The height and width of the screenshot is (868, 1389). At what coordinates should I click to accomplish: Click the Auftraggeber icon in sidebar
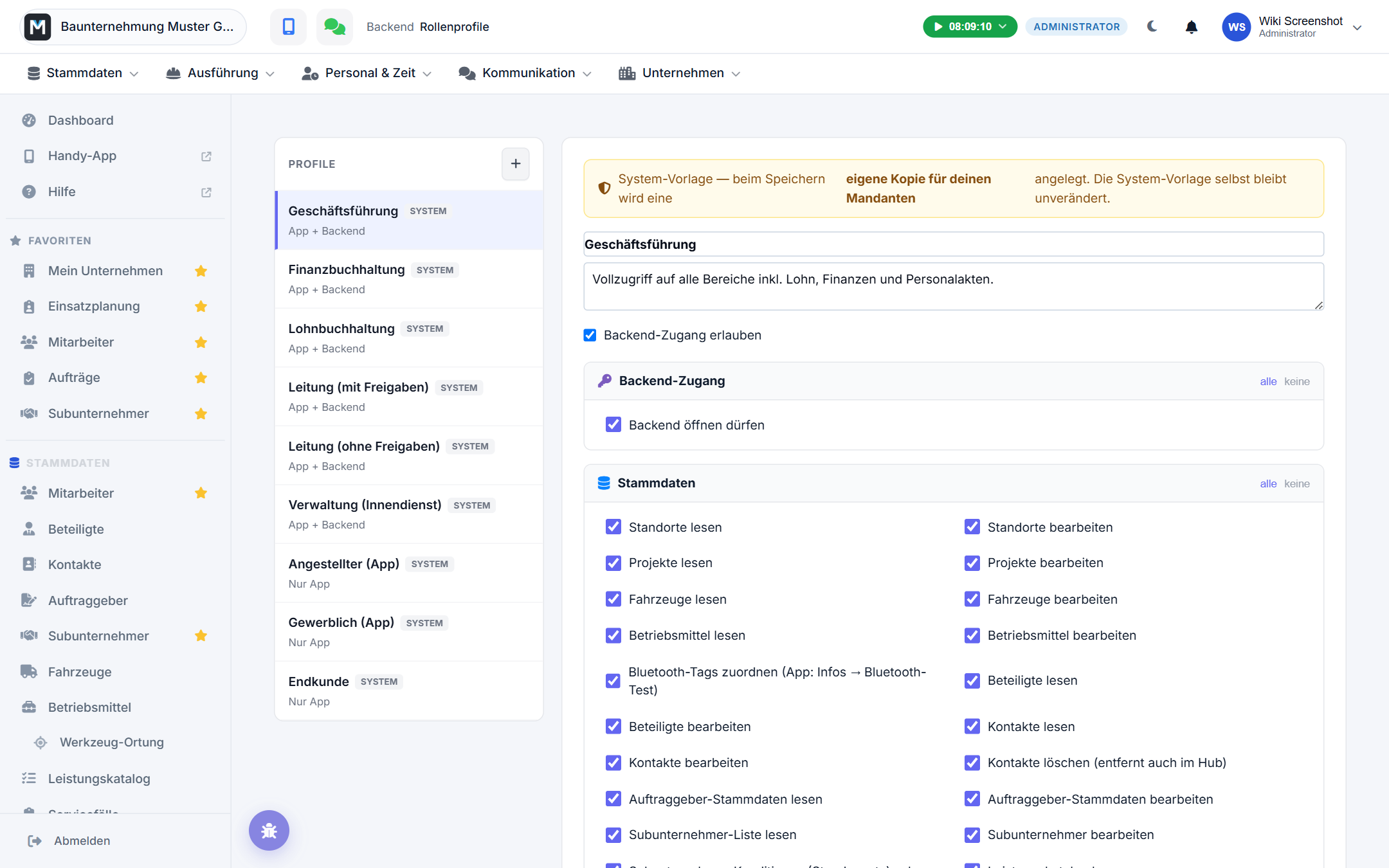[x=29, y=600]
